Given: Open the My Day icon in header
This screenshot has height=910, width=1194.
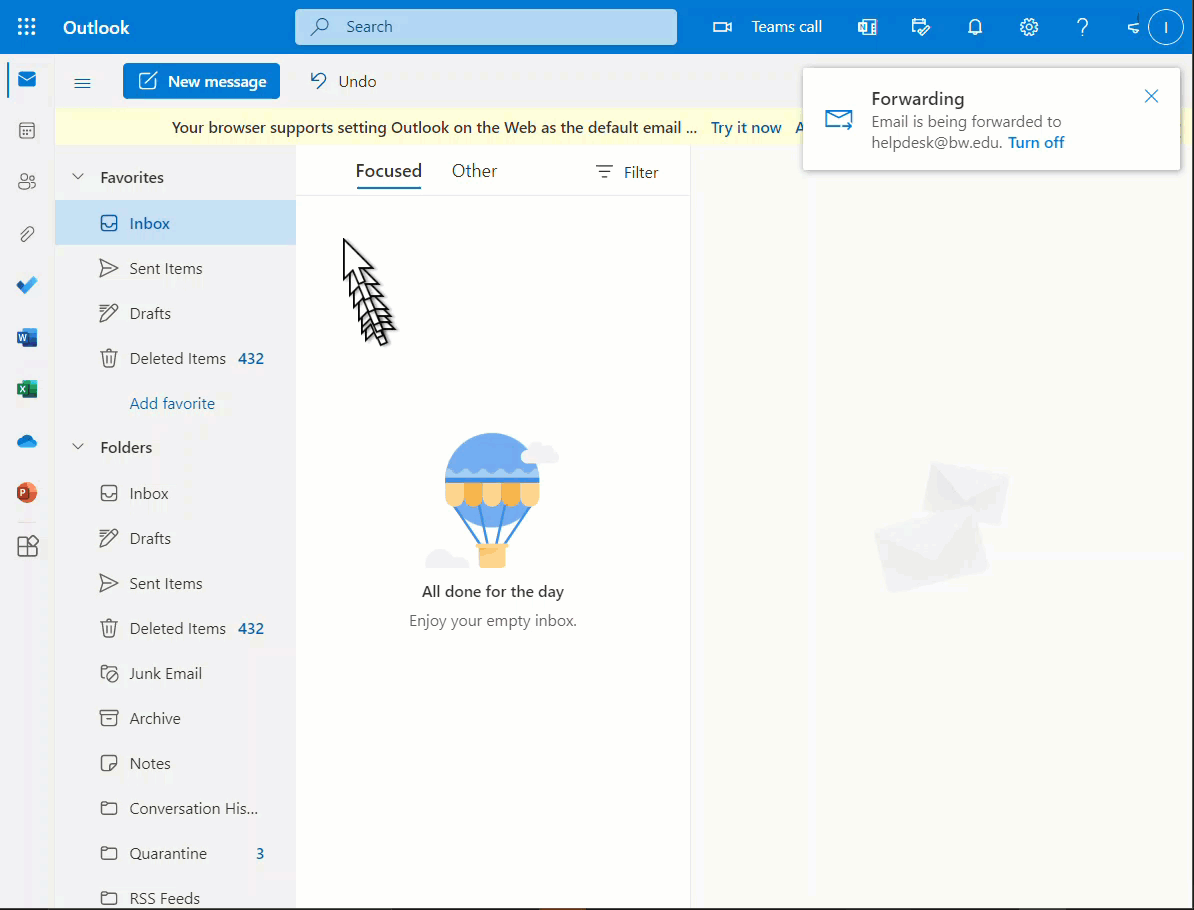Looking at the screenshot, I should coord(921,27).
